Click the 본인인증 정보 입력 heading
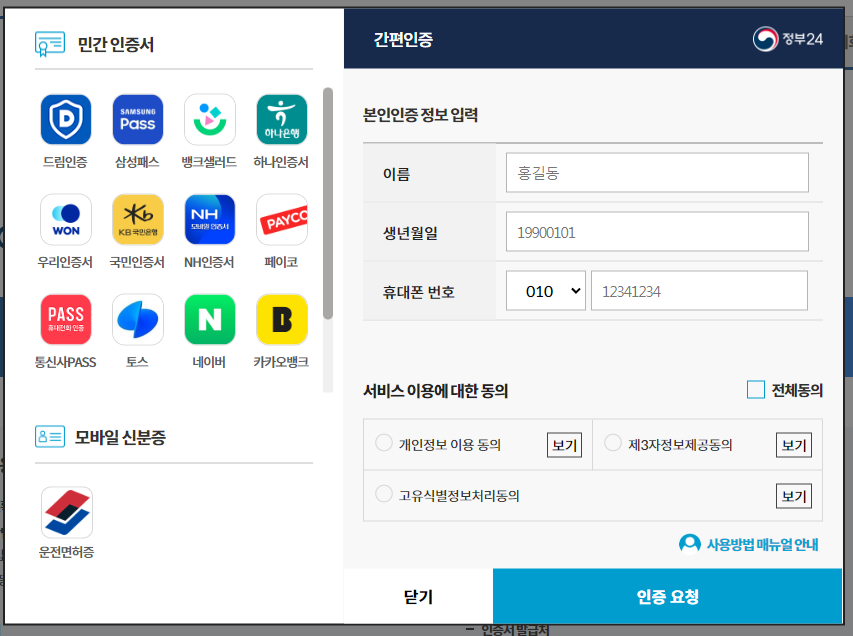 [421, 115]
